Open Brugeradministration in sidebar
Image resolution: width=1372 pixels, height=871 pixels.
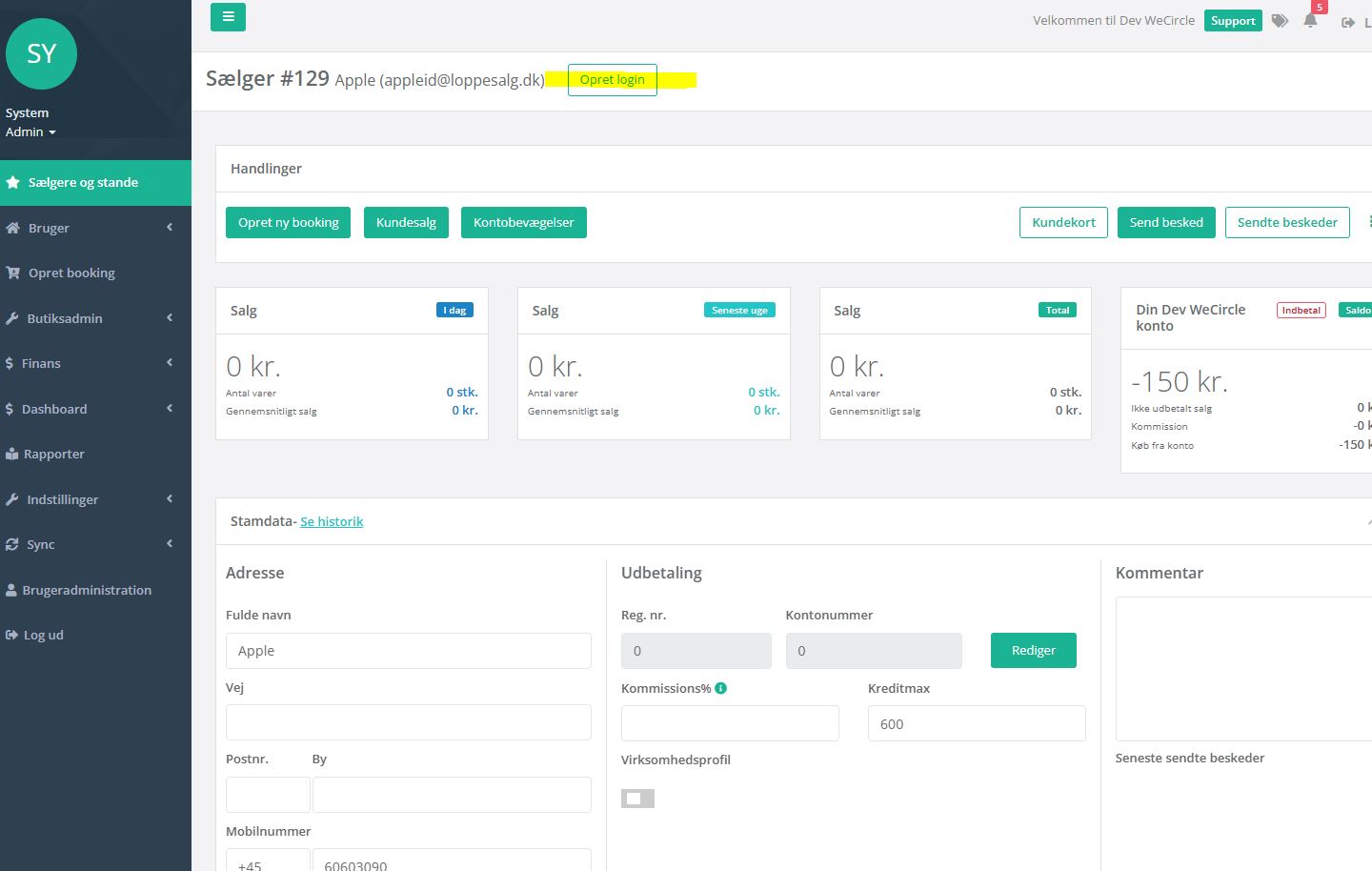point(95,590)
